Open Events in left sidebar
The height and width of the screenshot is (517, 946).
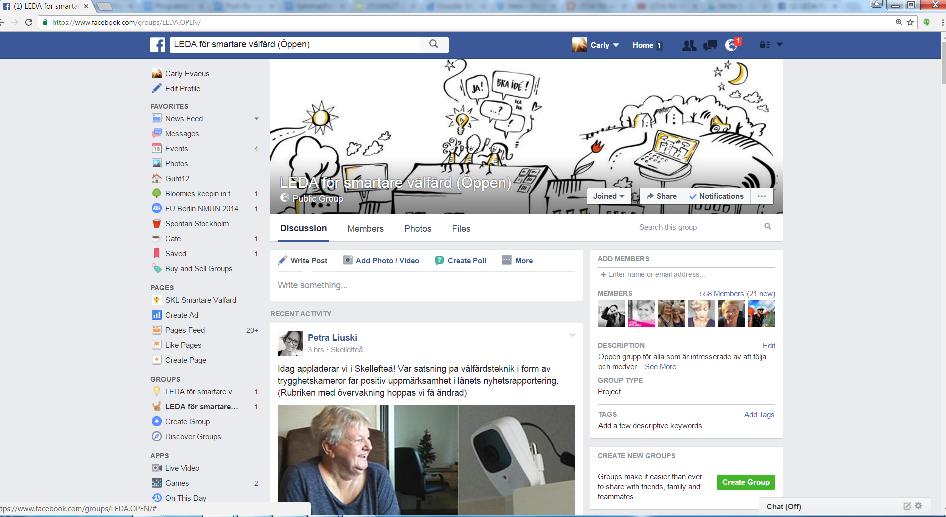pyautogui.click(x=176, y=148)
